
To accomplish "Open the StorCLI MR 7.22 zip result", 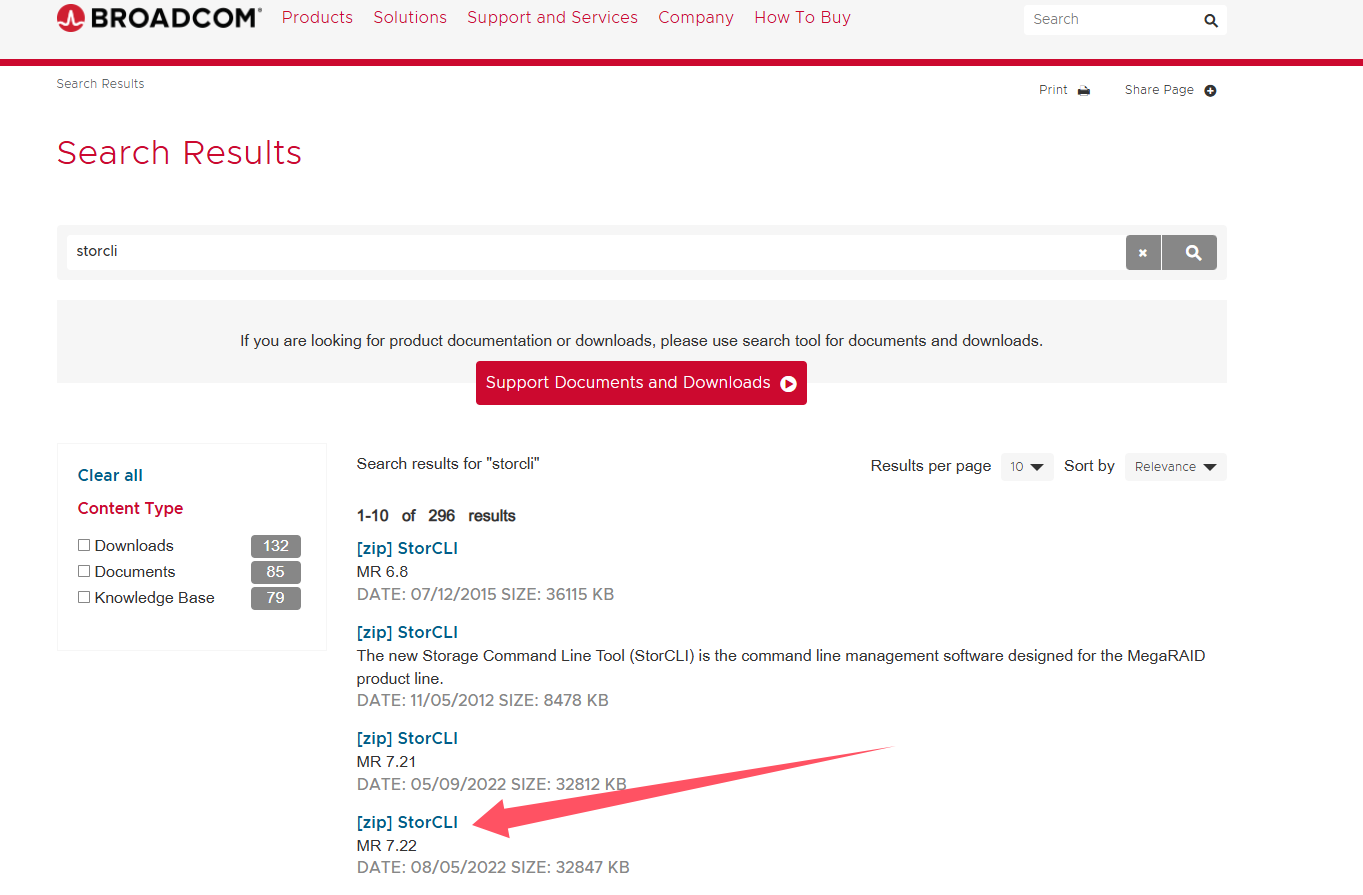I will [407, 822].
